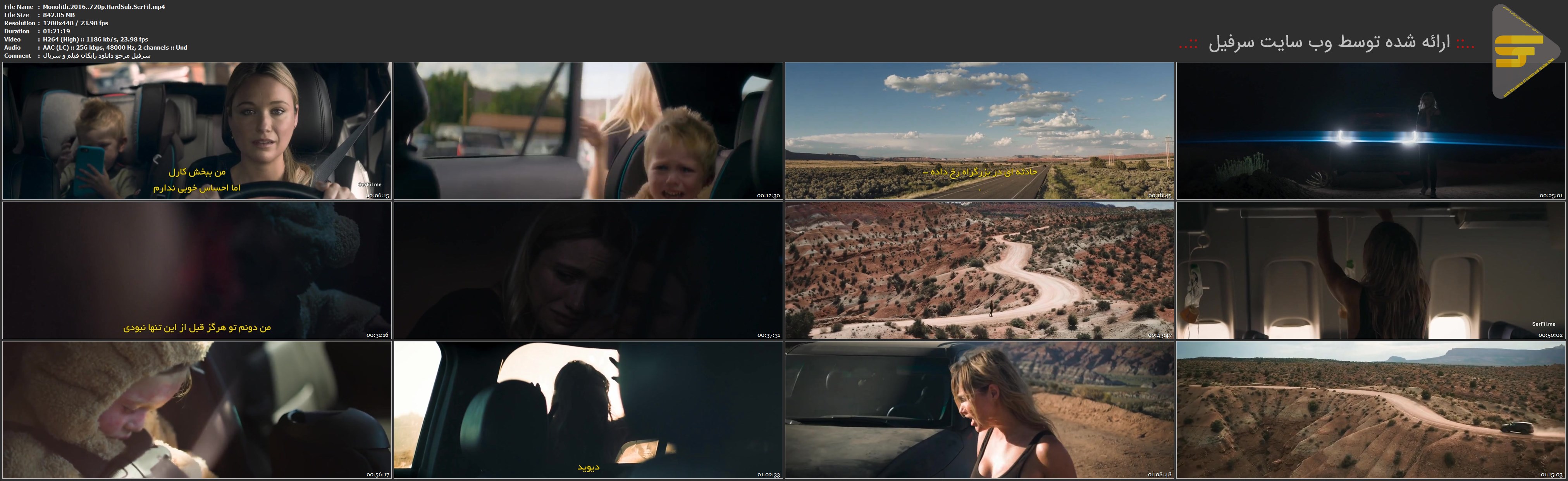Click the Persian comment line in file info
1568x481 pixels.
pos(97,55)
